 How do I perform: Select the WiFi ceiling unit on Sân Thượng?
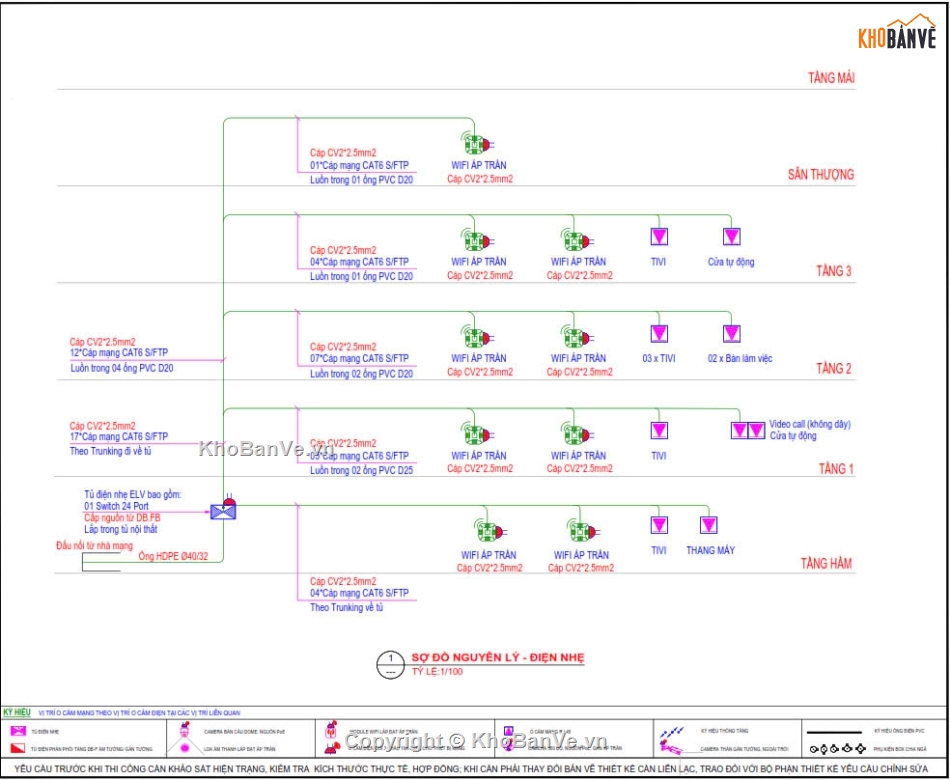[478, 144]
